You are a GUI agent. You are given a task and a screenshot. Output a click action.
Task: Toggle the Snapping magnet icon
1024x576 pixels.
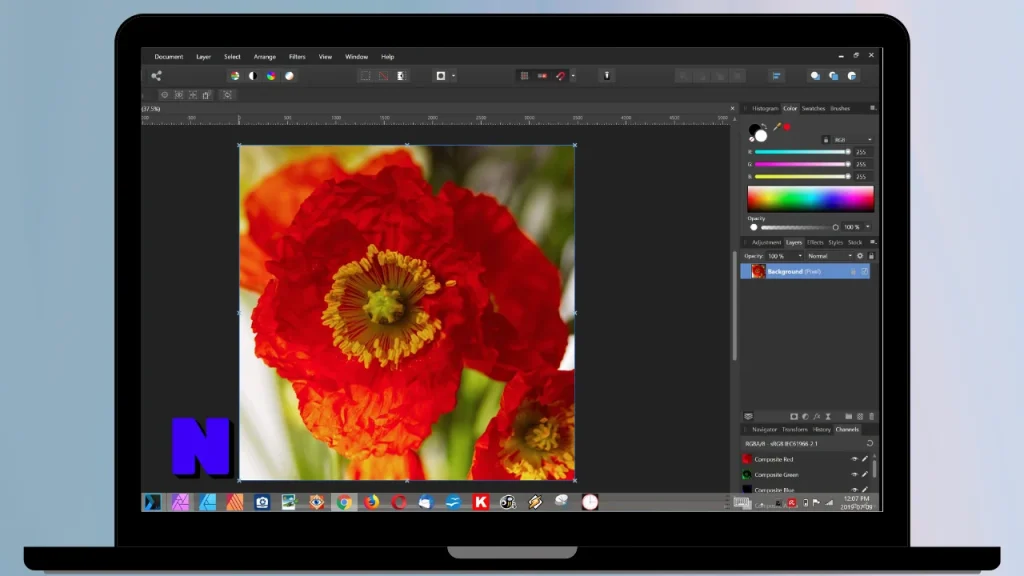click(560, 76)
